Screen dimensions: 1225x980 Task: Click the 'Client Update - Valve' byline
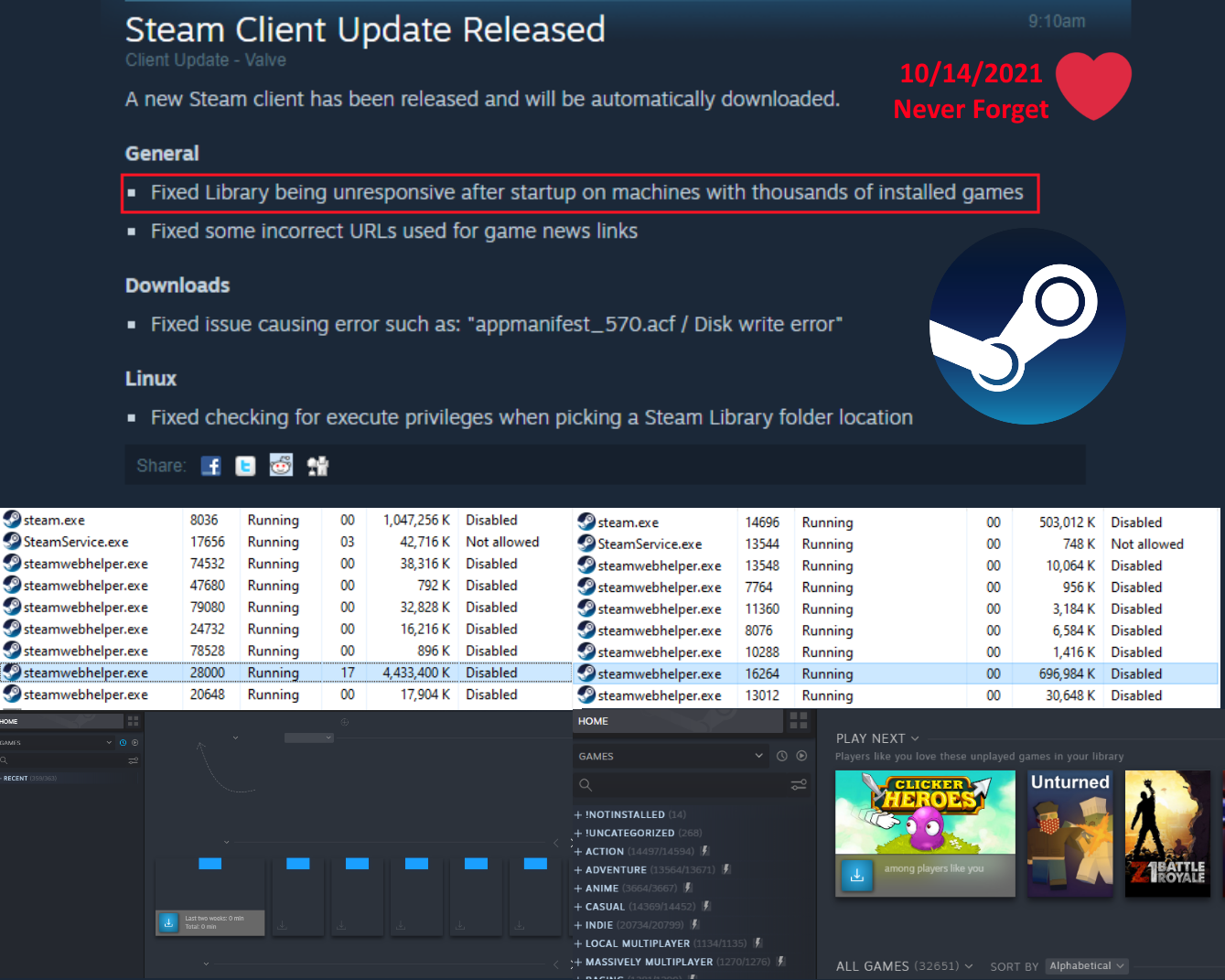point(206,60)
